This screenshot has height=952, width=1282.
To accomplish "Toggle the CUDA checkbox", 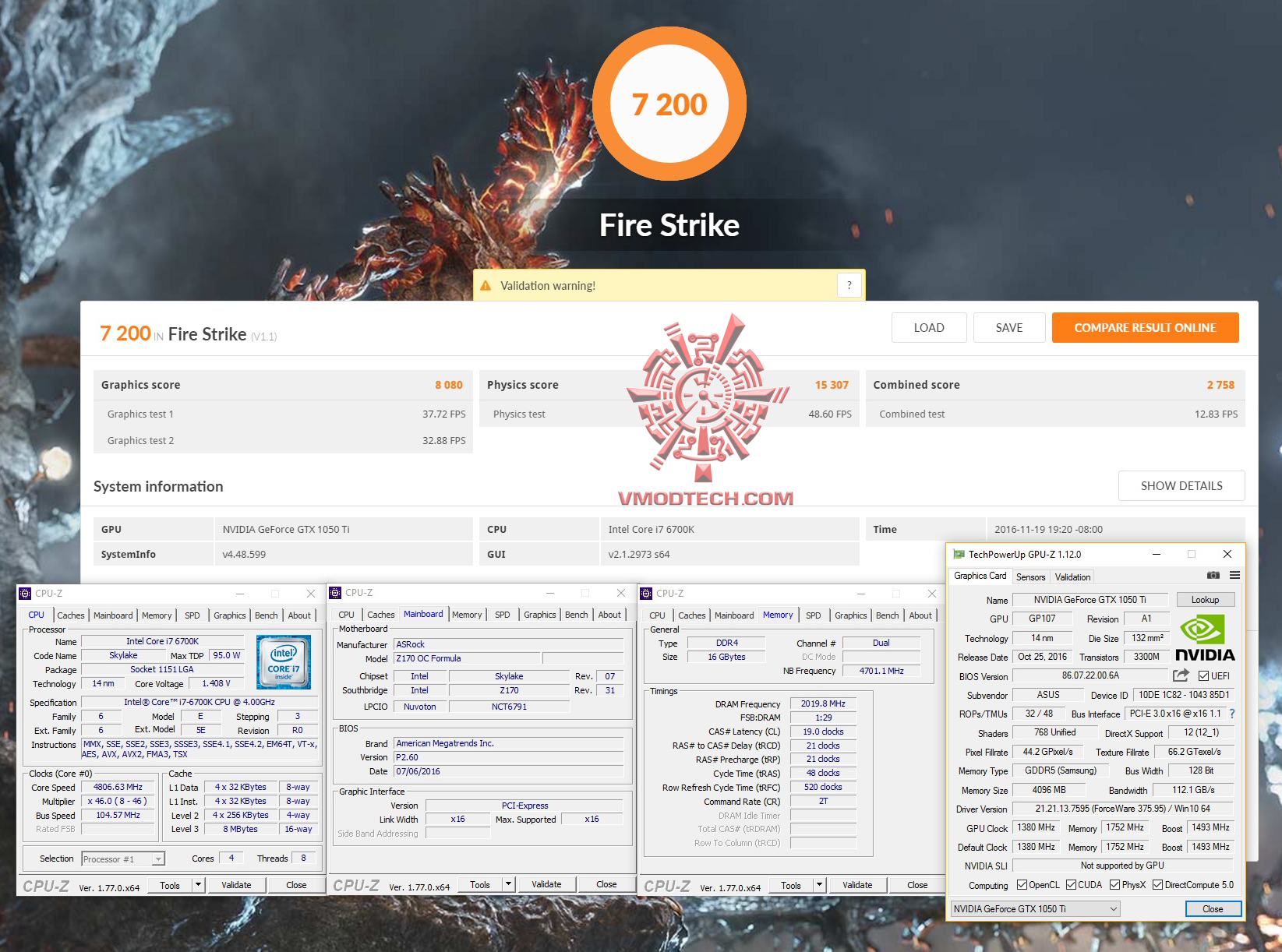I will [1071, 884].
